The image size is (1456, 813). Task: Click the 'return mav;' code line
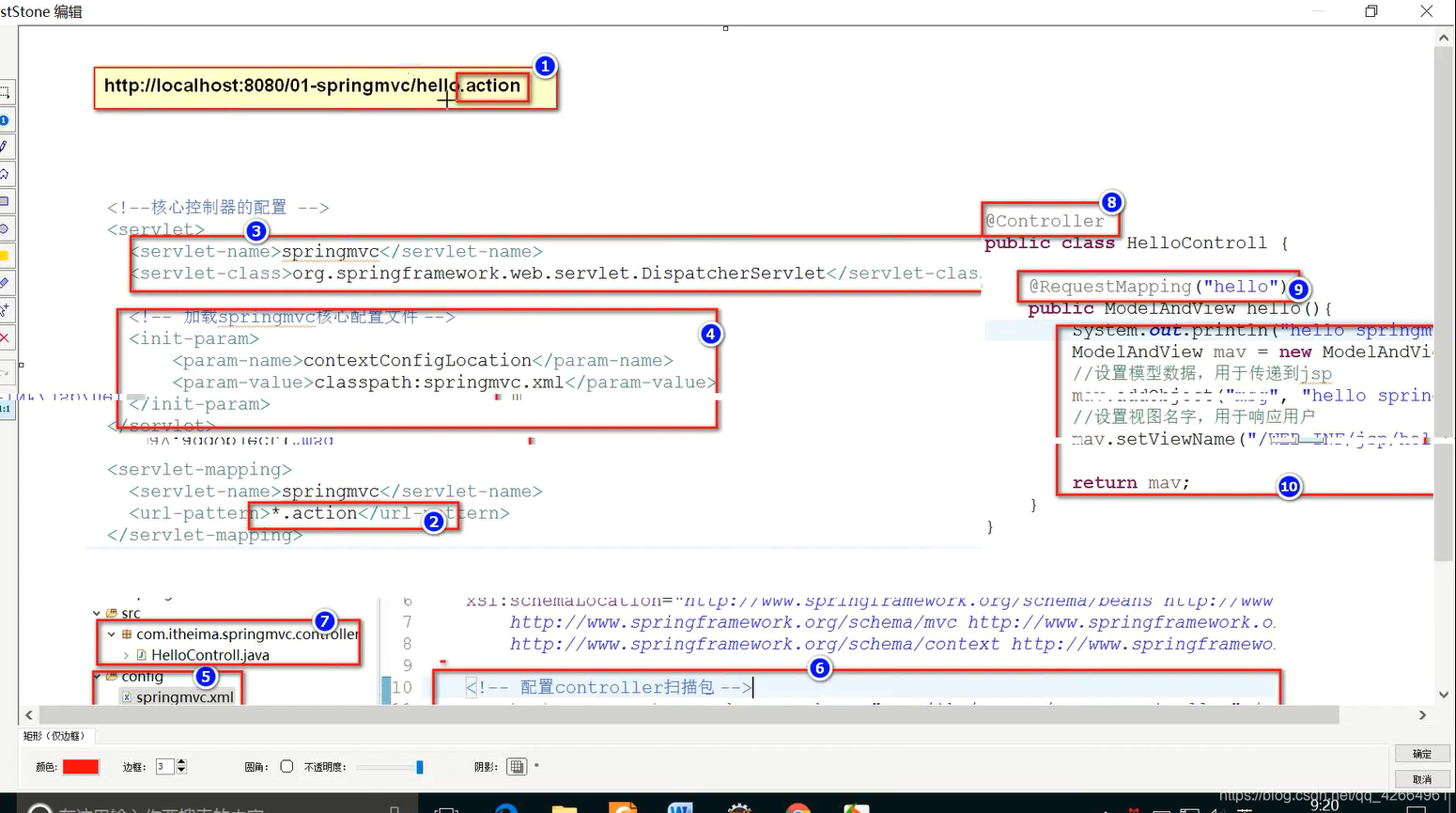coord(1131,482)
